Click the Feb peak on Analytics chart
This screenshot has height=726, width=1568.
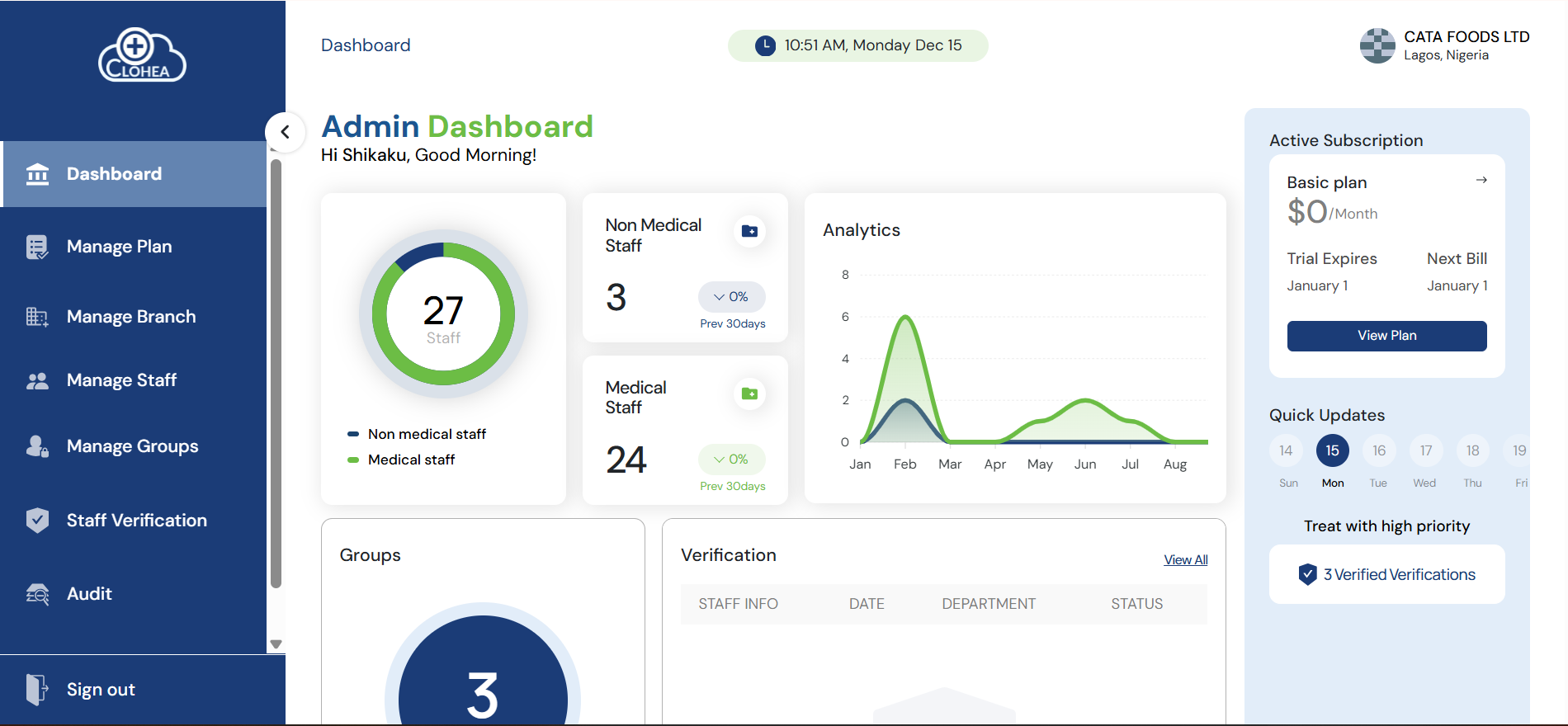(x=905, y=317)
